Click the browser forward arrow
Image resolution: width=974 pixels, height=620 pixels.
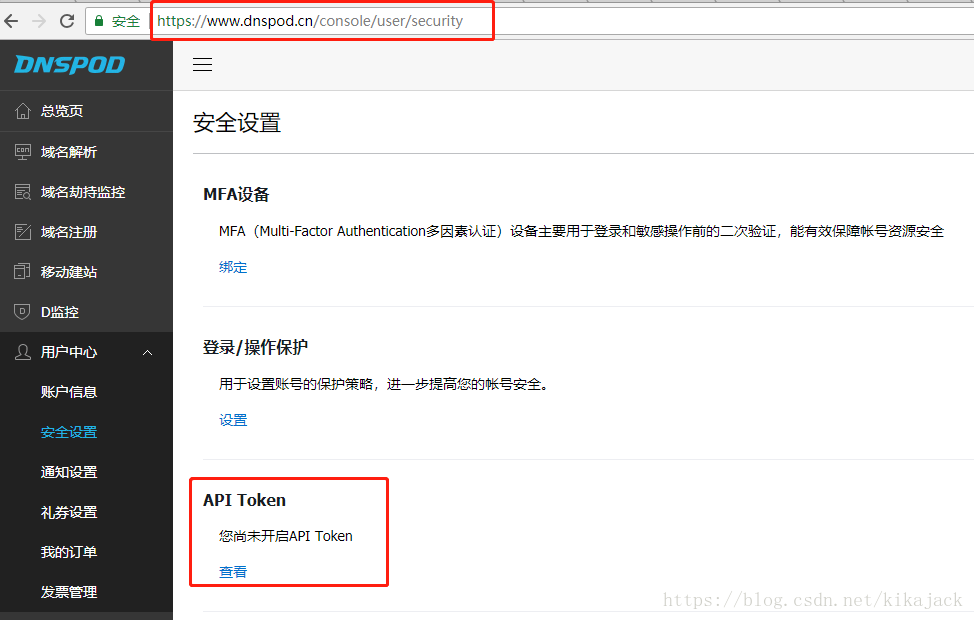point(39,21)
